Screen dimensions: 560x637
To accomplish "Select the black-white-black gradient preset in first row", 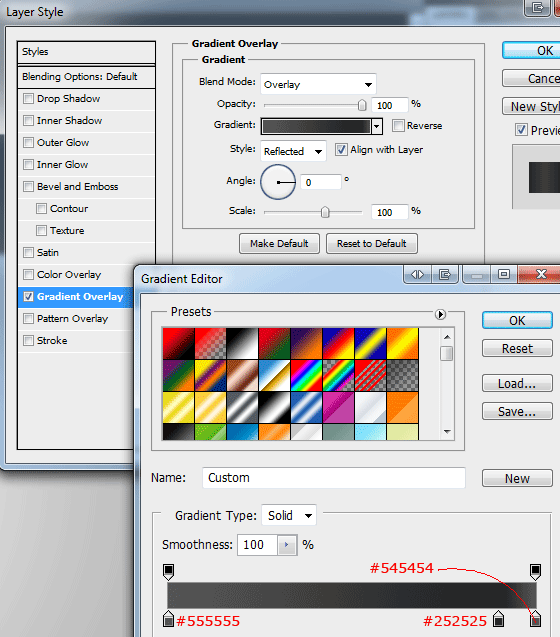I will click(x=242, y=344).
